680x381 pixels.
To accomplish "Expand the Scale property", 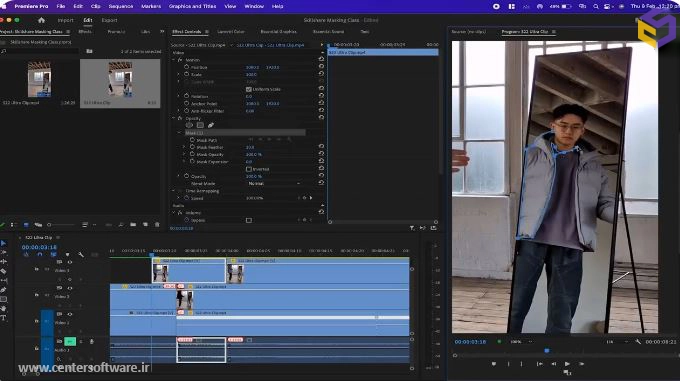I will pos(179,75).
